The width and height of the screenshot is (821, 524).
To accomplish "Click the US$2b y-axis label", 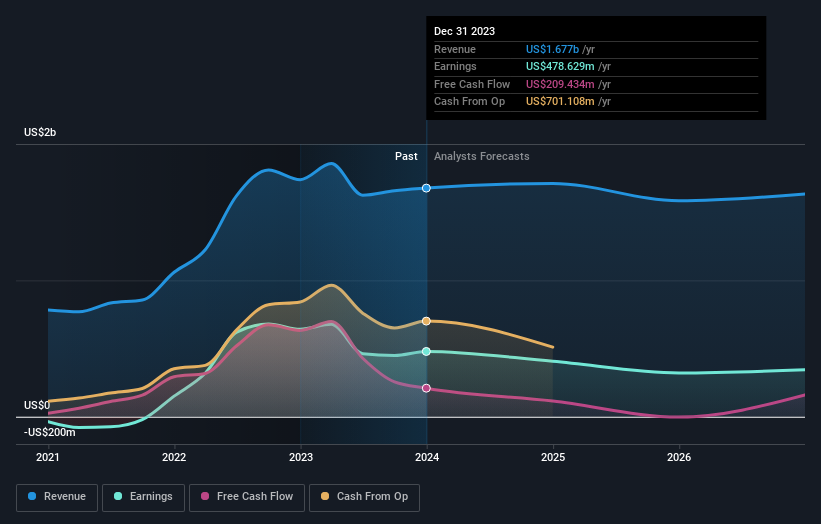I will [x=40, y=132].
